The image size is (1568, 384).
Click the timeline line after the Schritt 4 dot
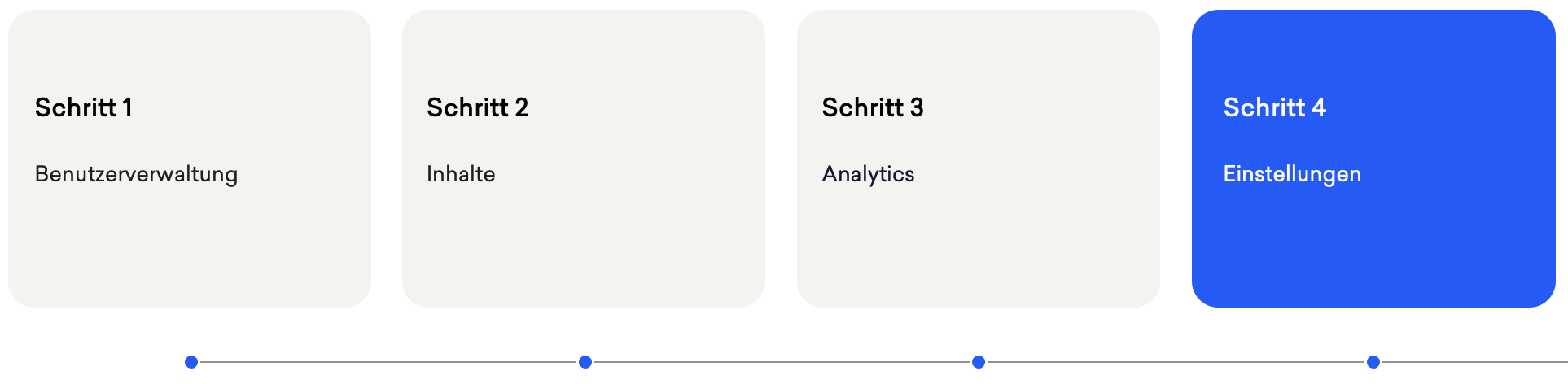coord(1474,362)
